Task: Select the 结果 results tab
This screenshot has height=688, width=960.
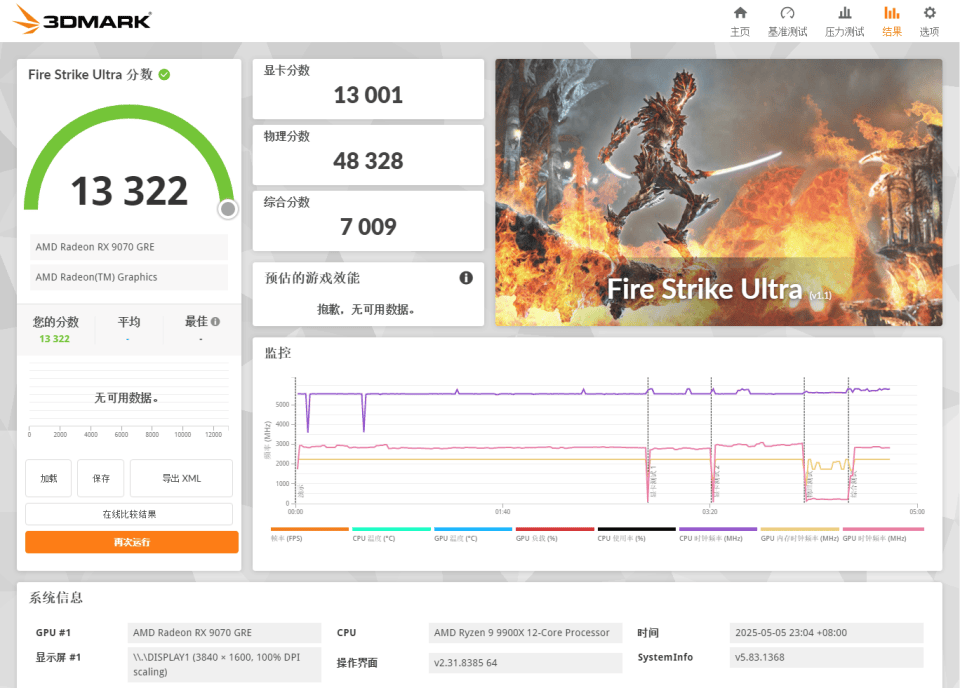Action: tap(891, 21)
